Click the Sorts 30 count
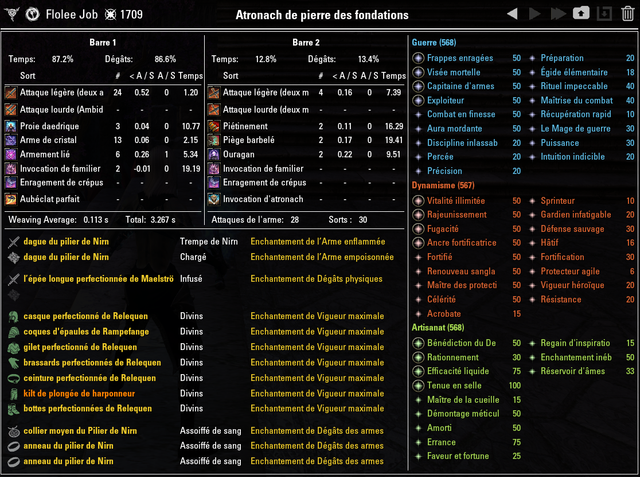The width and height of the screenshot is (640, 477). [x=363, y=220]
